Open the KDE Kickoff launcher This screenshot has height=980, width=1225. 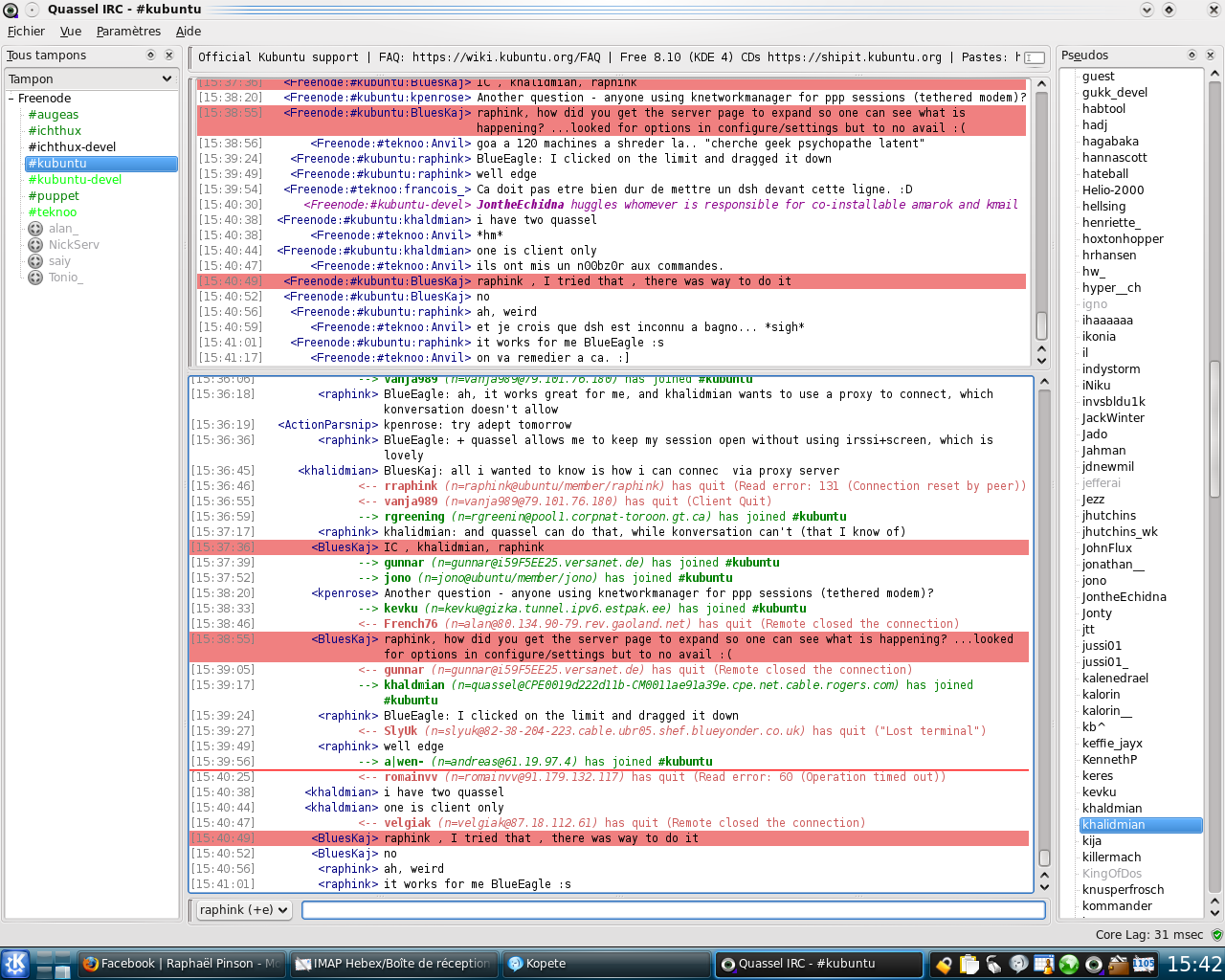[15, 964]
